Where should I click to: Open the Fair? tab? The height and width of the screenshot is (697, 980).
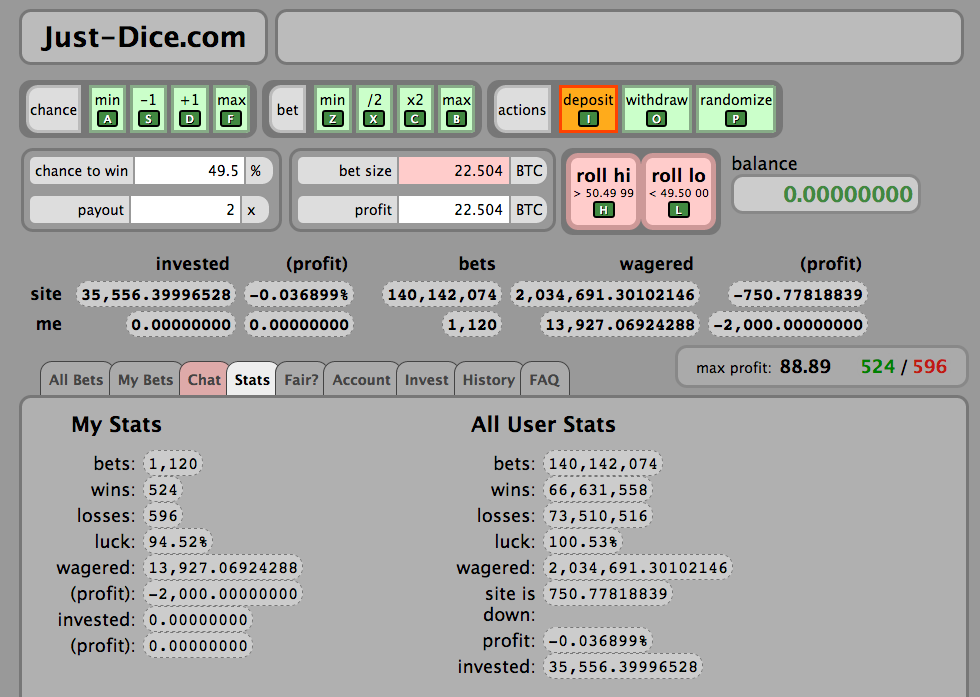point(301,379)
